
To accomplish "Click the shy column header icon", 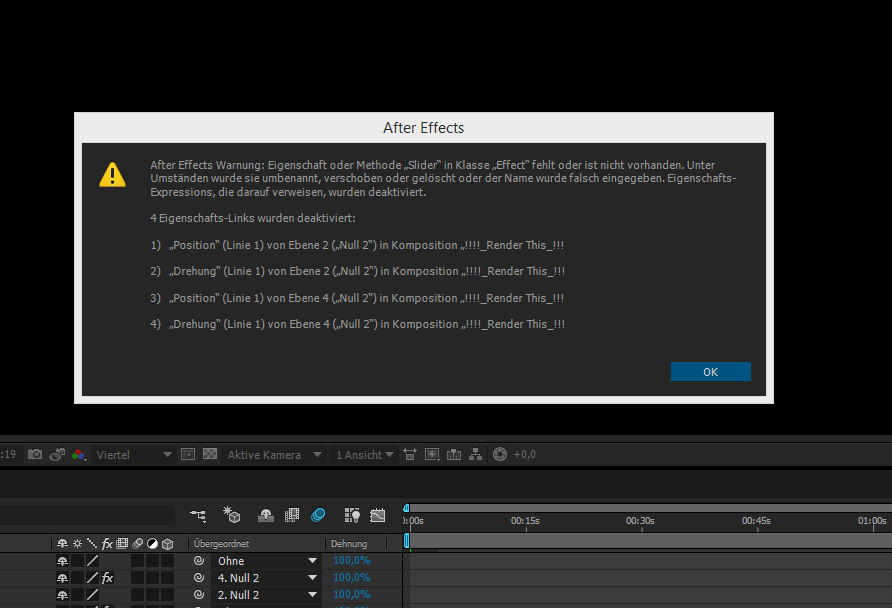I will [63, 544].
